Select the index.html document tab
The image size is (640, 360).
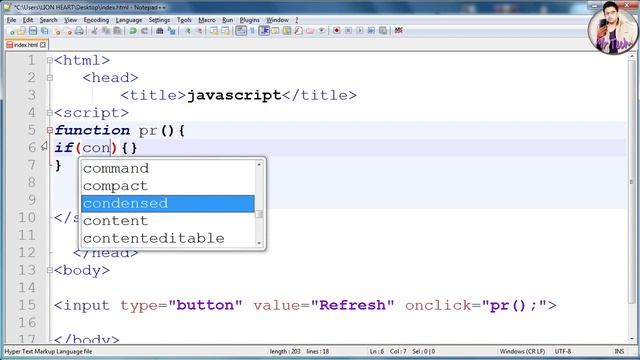click(x=26, y=44)
